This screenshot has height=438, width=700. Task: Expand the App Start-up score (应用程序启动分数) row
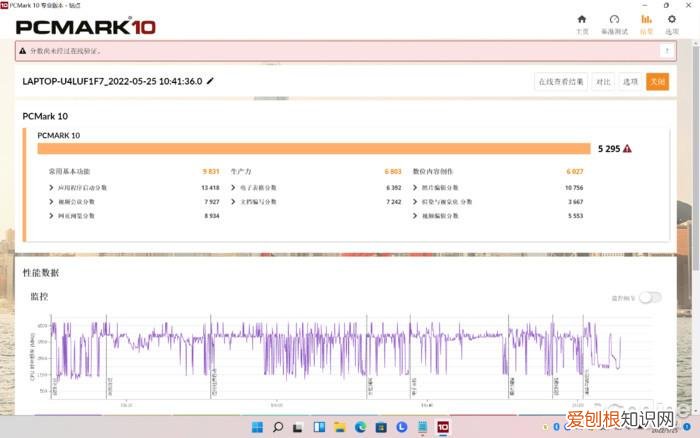coord(53,187)
